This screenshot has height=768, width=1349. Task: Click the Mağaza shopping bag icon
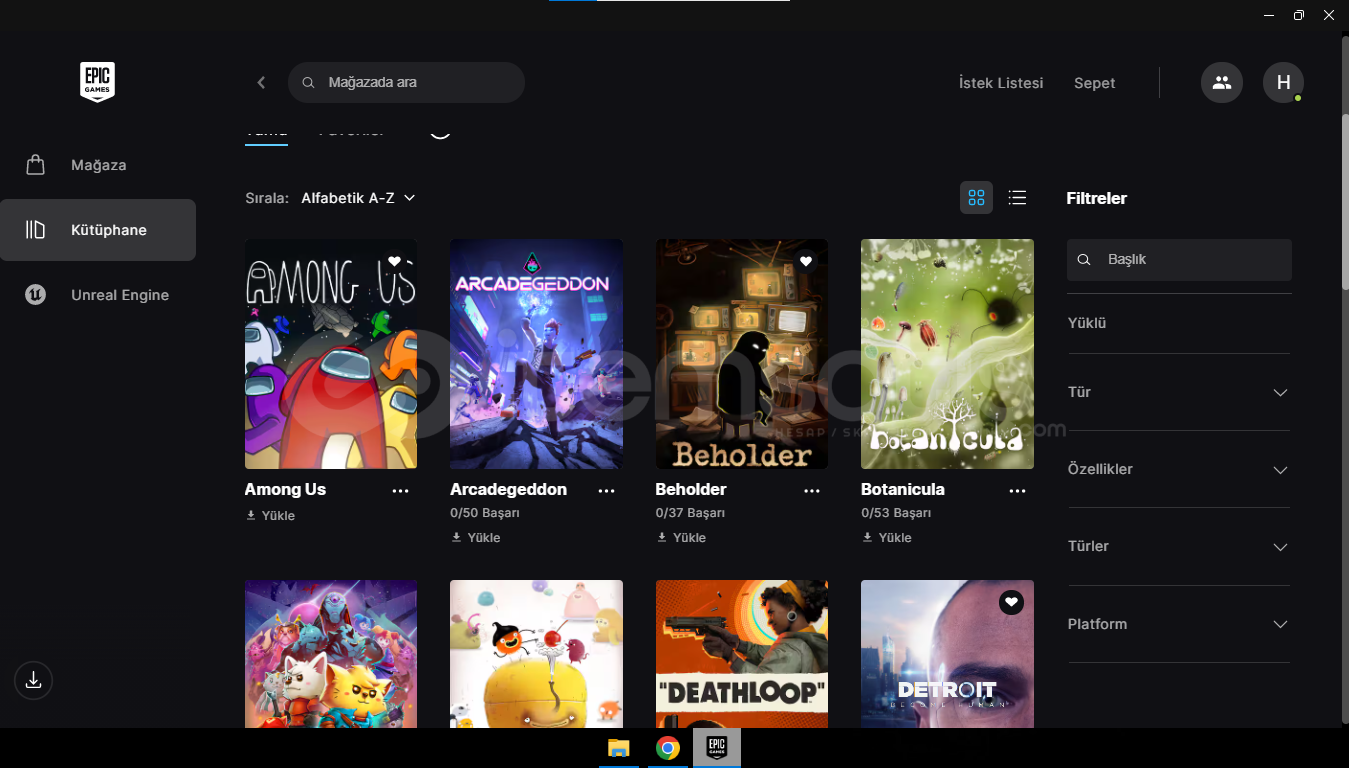click(x=36, y=165)
